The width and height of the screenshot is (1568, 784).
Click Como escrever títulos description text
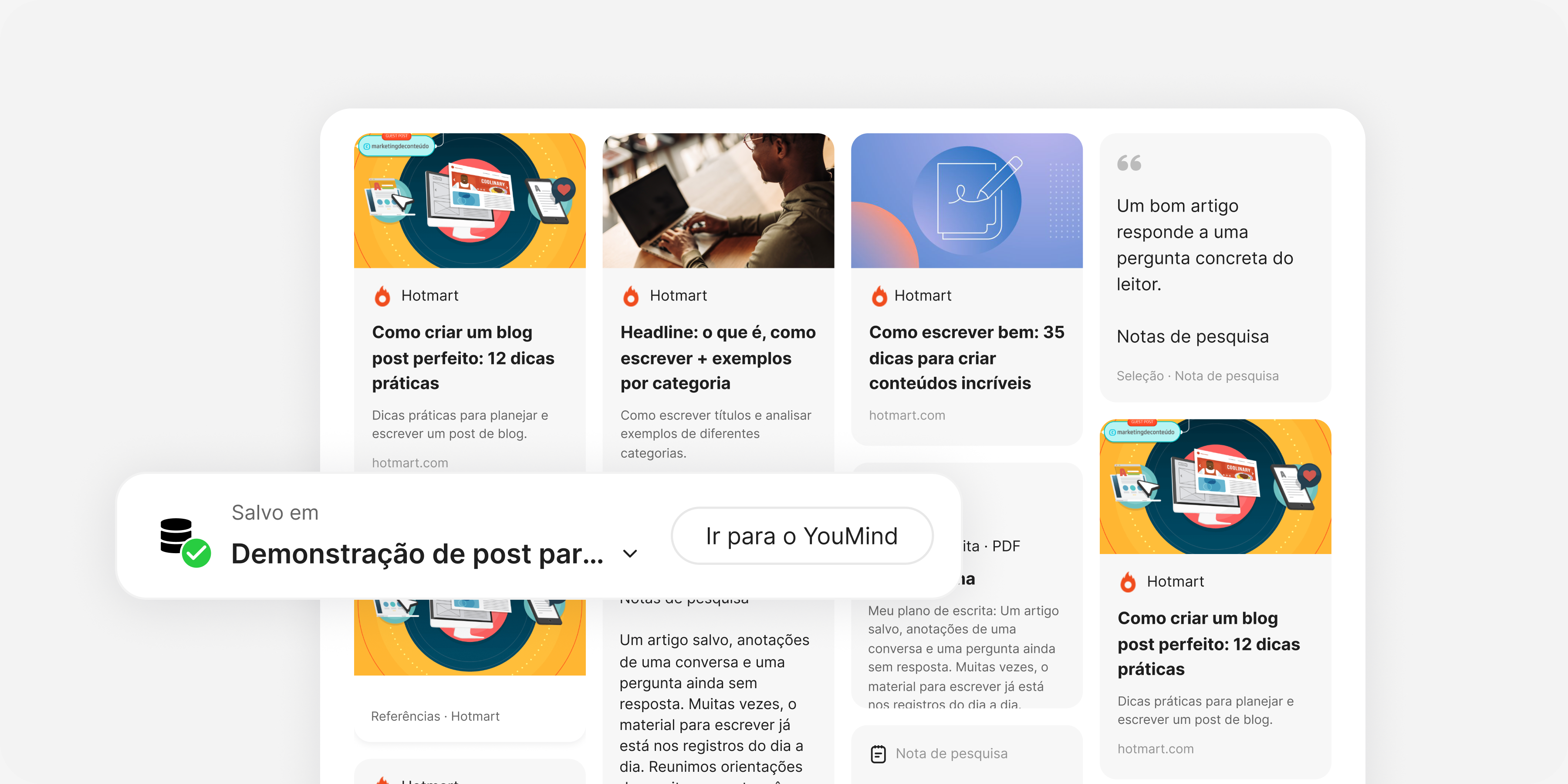(x=716, y=434)
